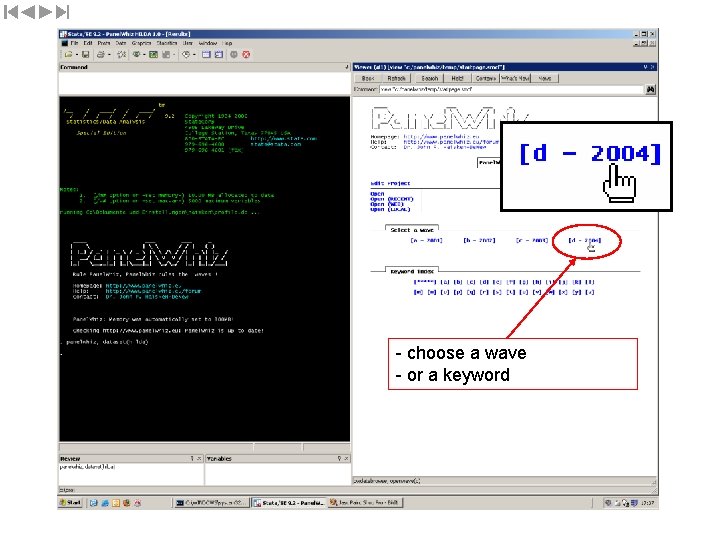Image resolution: width=720 pixels, height=540 pixels.
Task: Click the Open file toolbar icon
Action: coord(68,55)
